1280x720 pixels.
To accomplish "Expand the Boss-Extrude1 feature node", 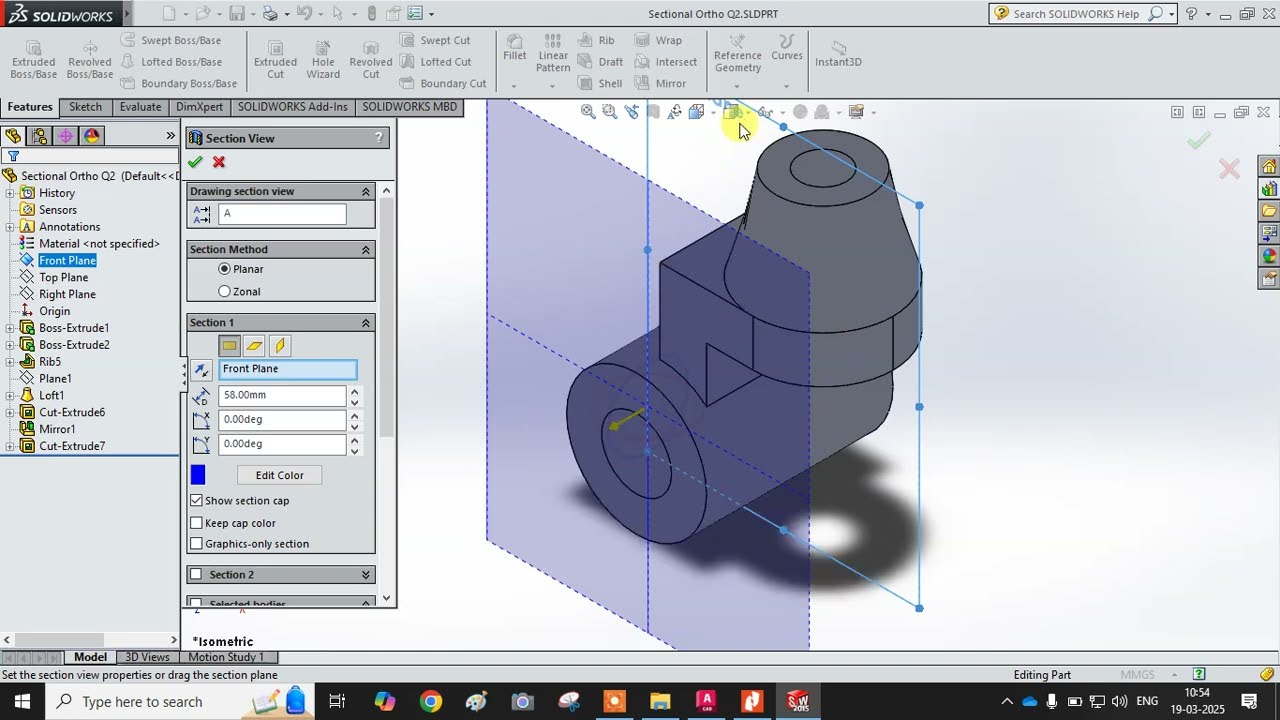I will click(x=10, y=328).
